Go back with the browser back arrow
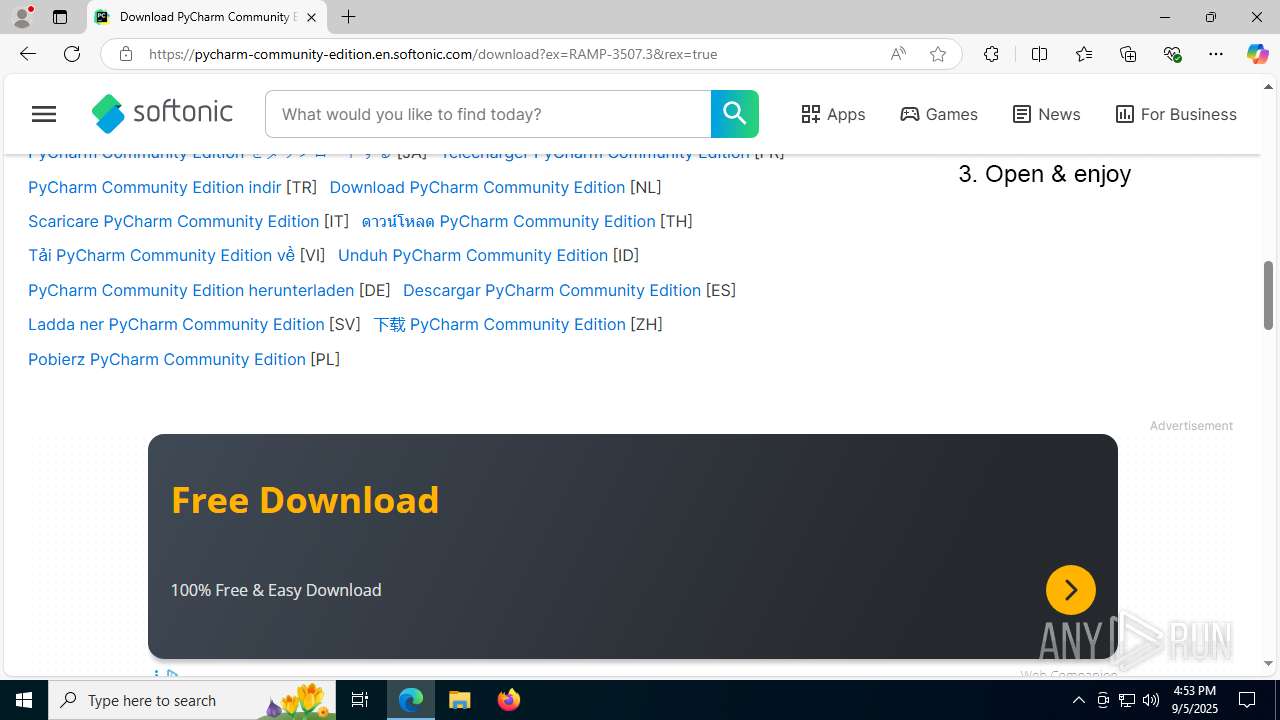This screenshot has height=720, width=1280. tap(27, 54)
